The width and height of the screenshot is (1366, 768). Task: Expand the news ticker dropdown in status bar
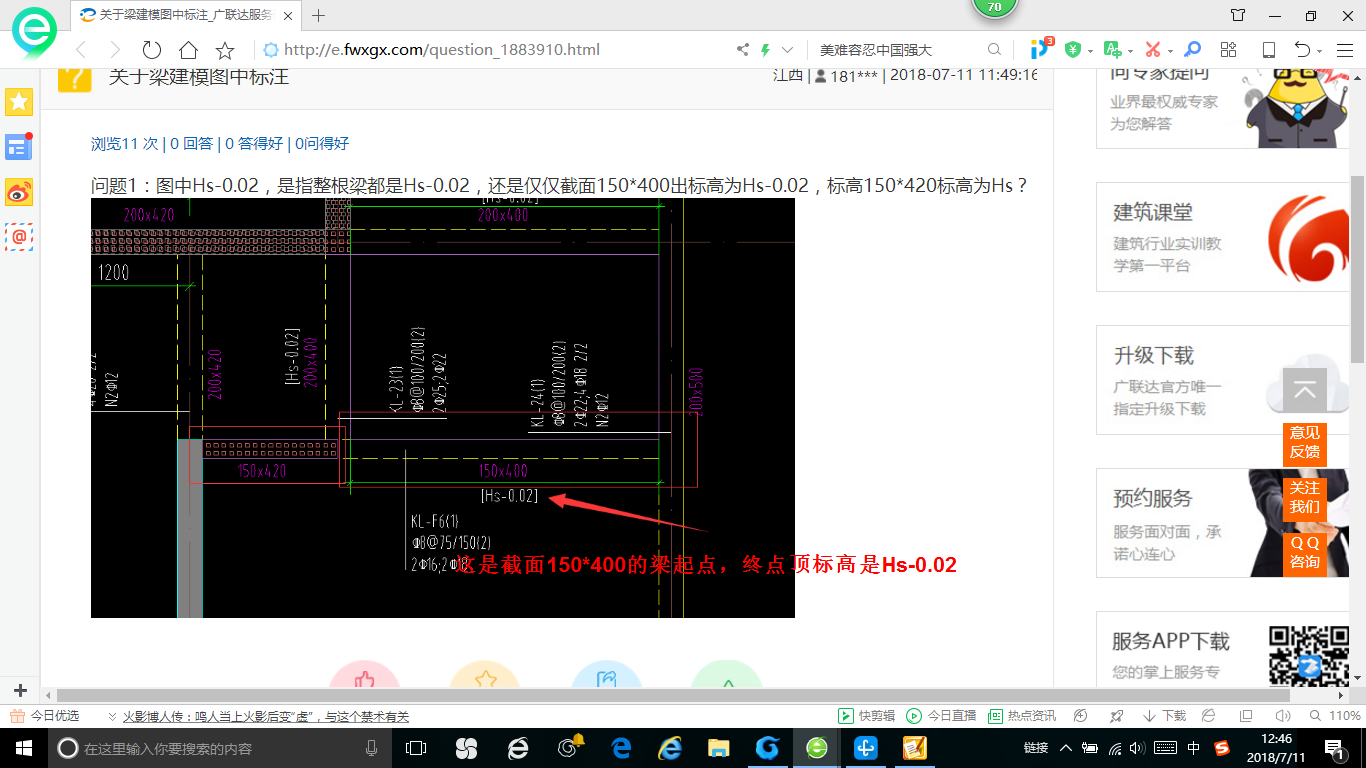[x=112, y=716]
